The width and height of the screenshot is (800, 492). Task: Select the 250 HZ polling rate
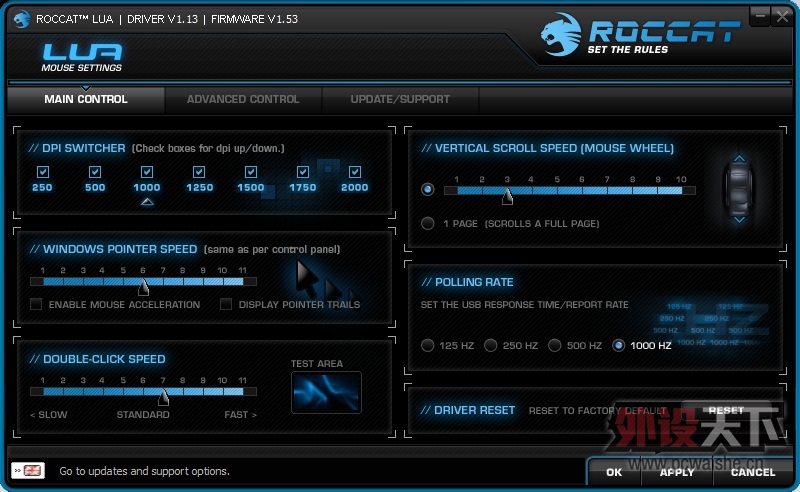point(491,346)
